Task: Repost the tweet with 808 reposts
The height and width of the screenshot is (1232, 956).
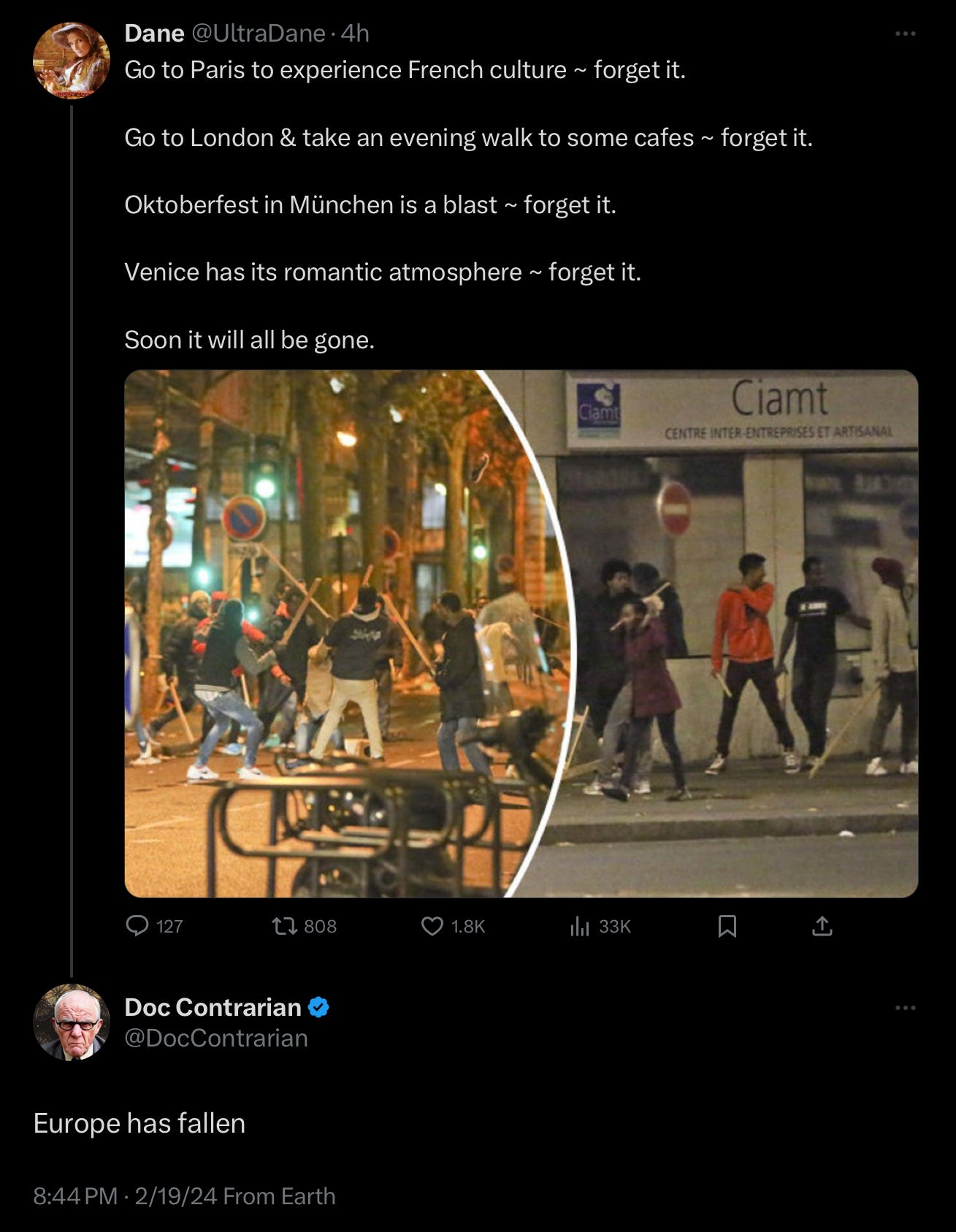Action: point(304,926)
